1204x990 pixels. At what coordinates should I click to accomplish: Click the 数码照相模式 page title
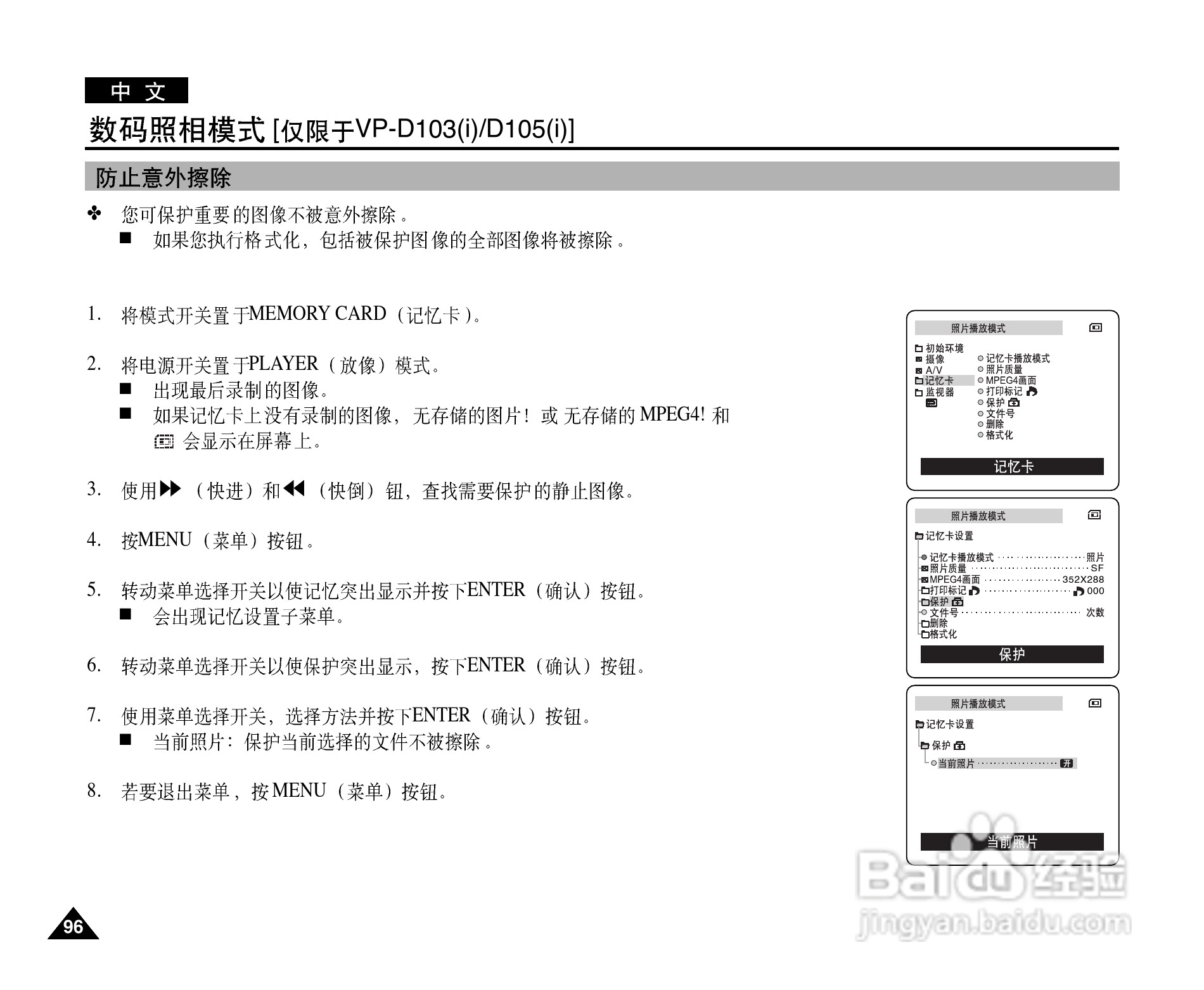click(176, 130)
